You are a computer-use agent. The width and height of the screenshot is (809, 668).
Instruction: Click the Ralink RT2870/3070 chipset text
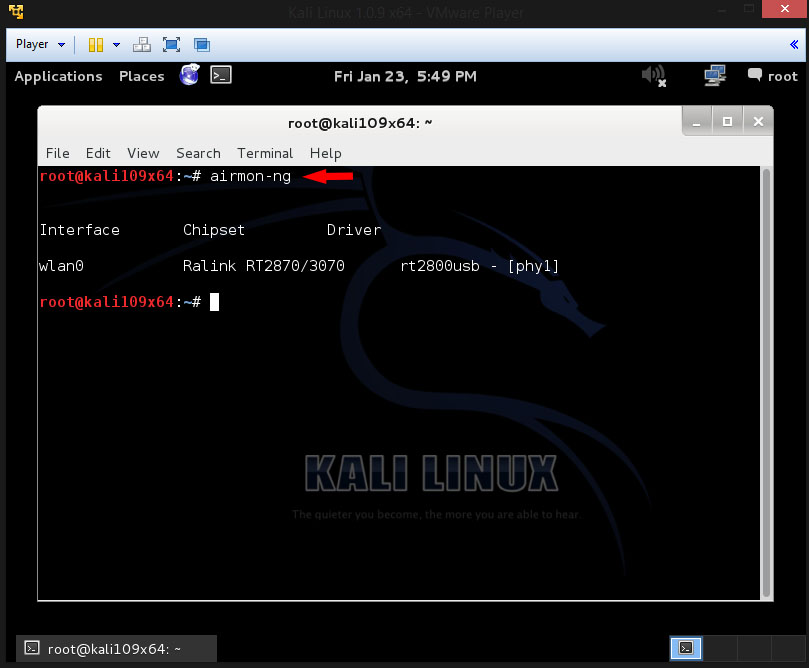[264, 266]
